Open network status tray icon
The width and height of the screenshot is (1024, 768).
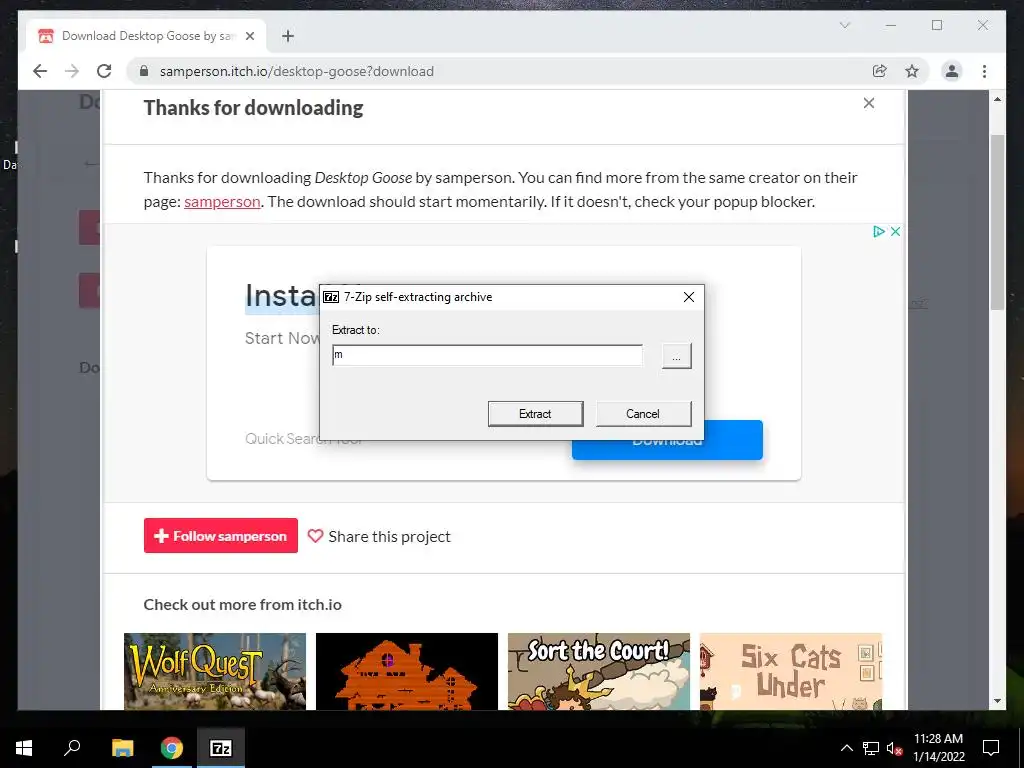(x=871, y=748)
